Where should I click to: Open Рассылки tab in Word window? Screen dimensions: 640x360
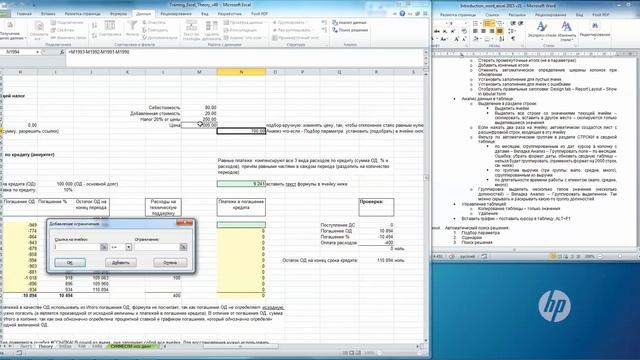coord(517,14)
